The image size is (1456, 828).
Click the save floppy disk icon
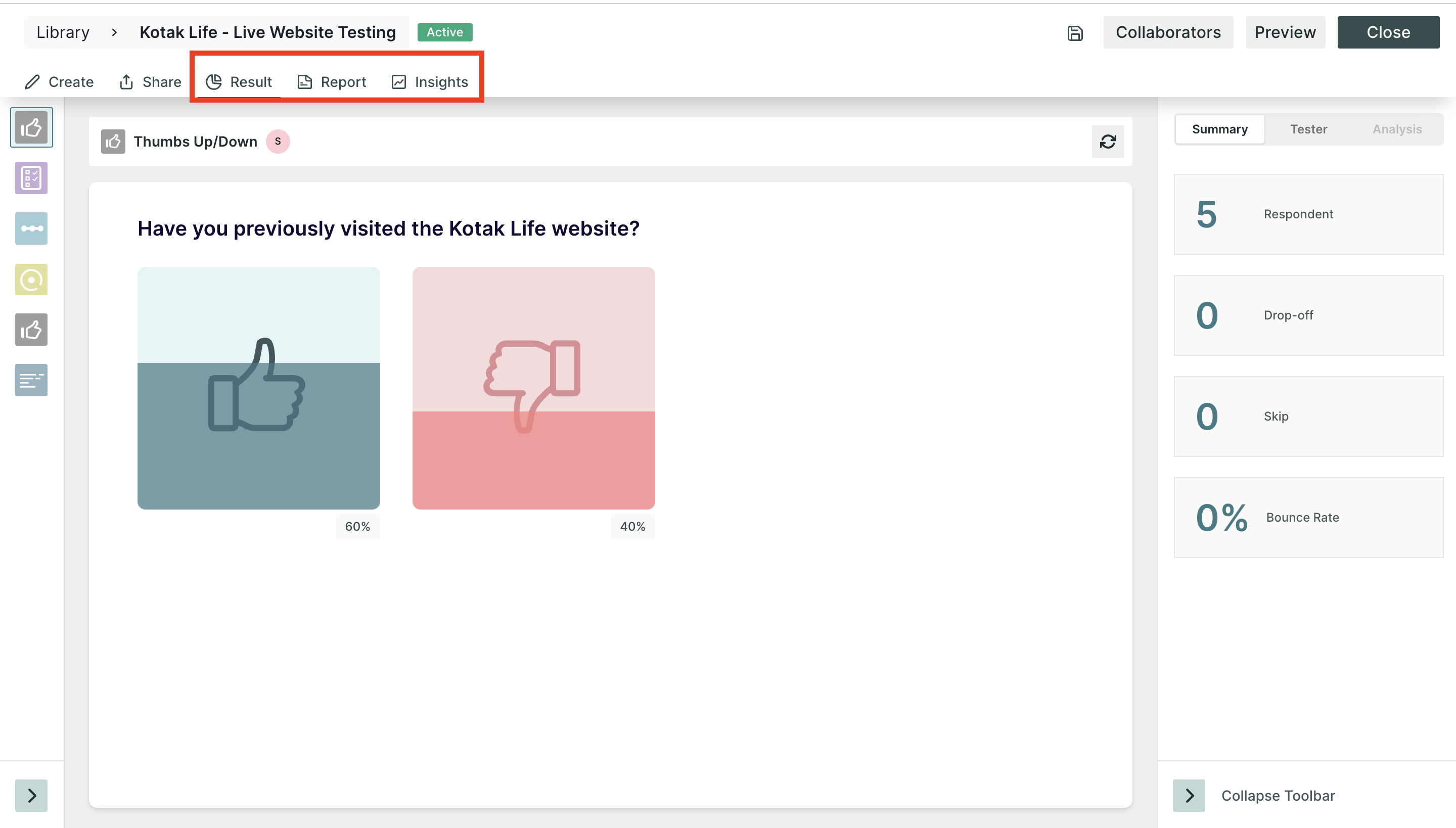pos(1075,33)
